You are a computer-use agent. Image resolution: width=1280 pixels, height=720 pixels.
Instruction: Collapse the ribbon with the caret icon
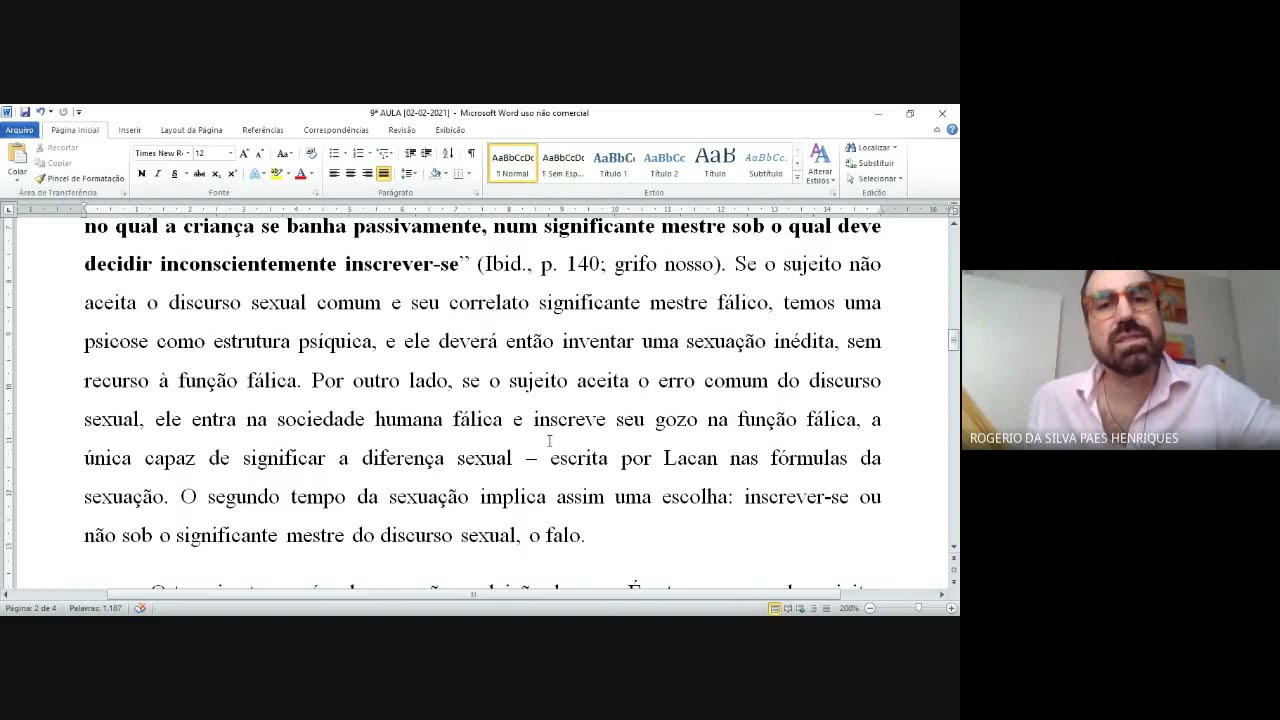(x=937, y=130)
